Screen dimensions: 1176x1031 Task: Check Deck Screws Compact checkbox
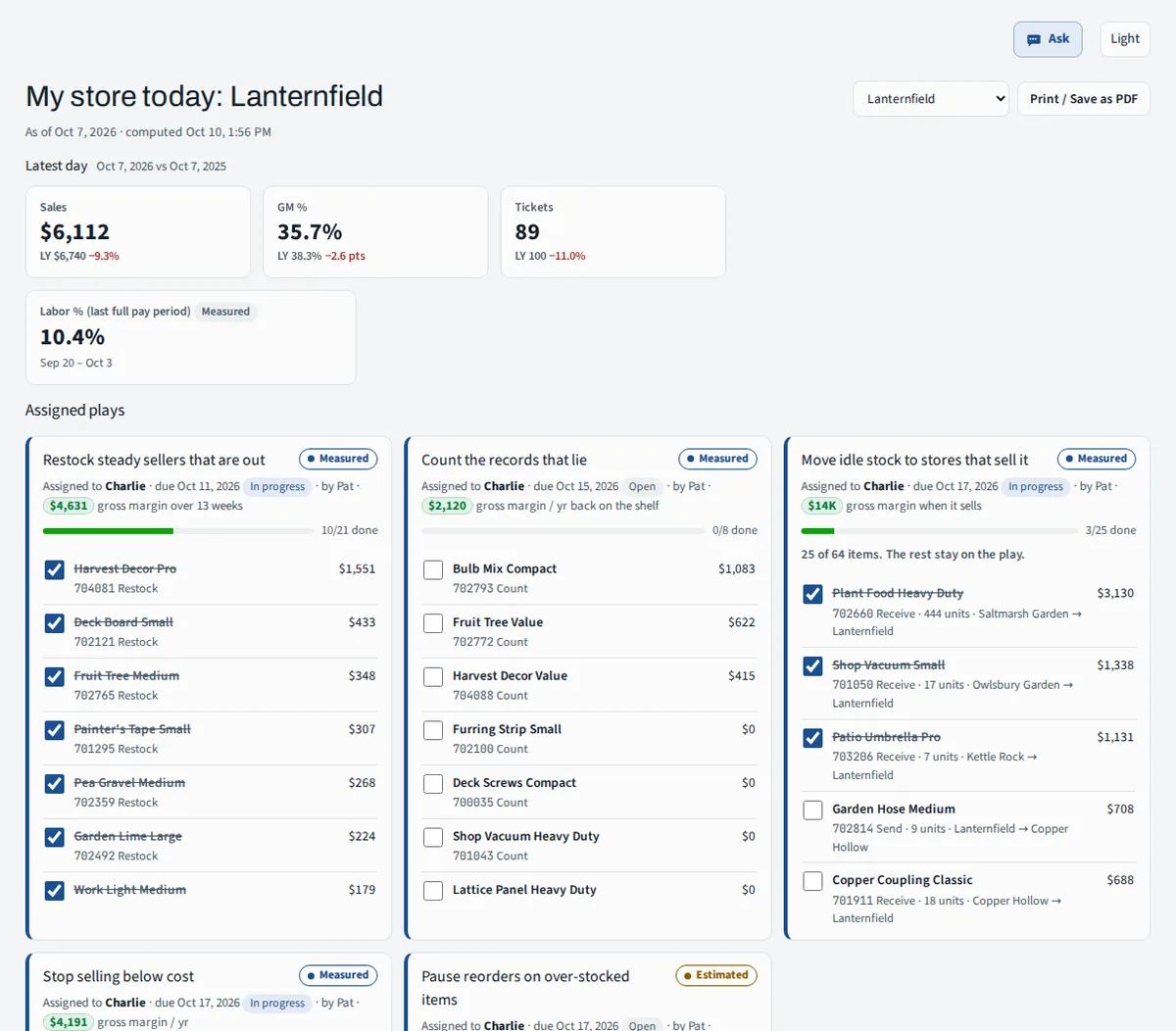point(433,784)
